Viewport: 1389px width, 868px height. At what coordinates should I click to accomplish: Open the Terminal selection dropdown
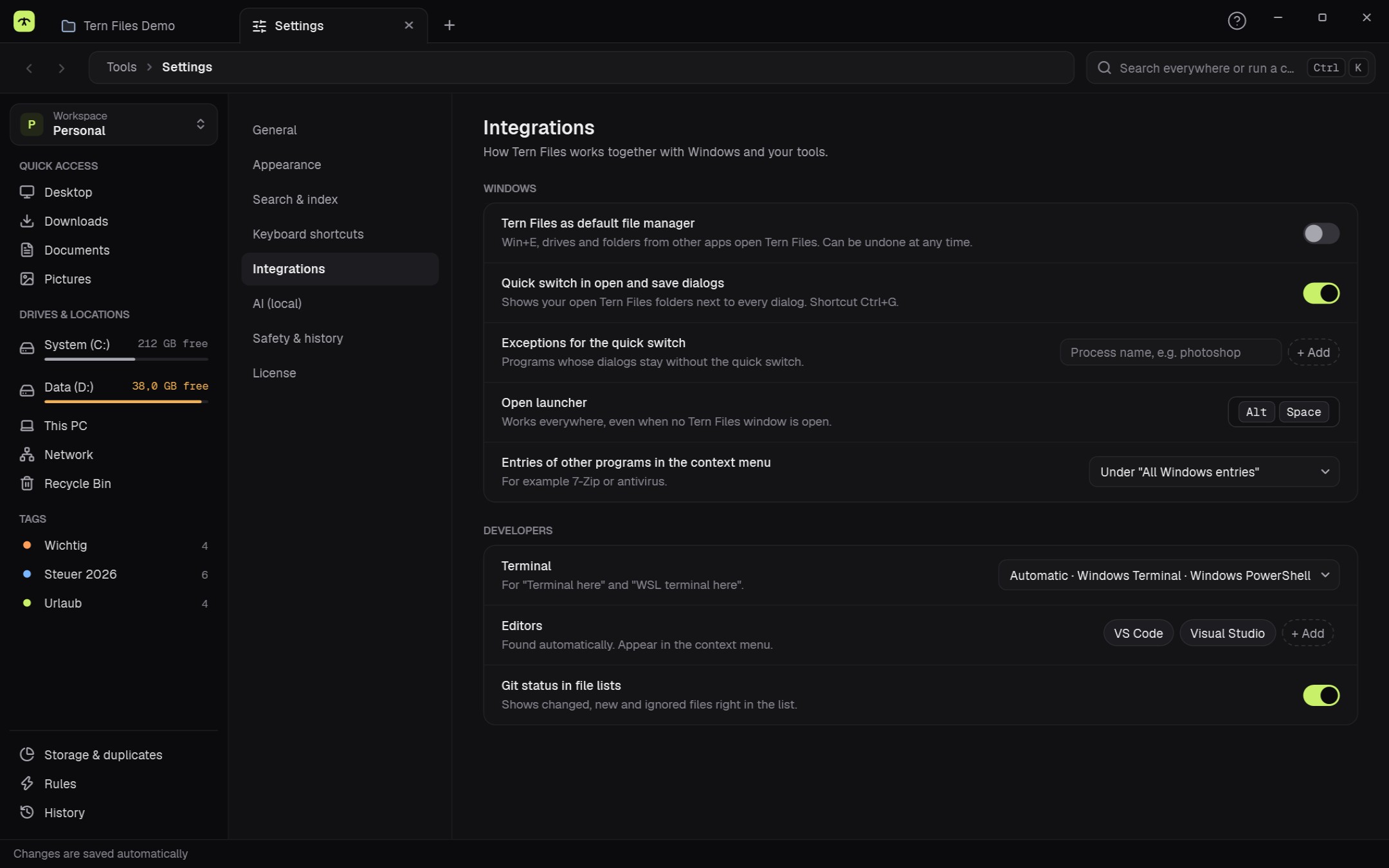[x=1168, y=575]
